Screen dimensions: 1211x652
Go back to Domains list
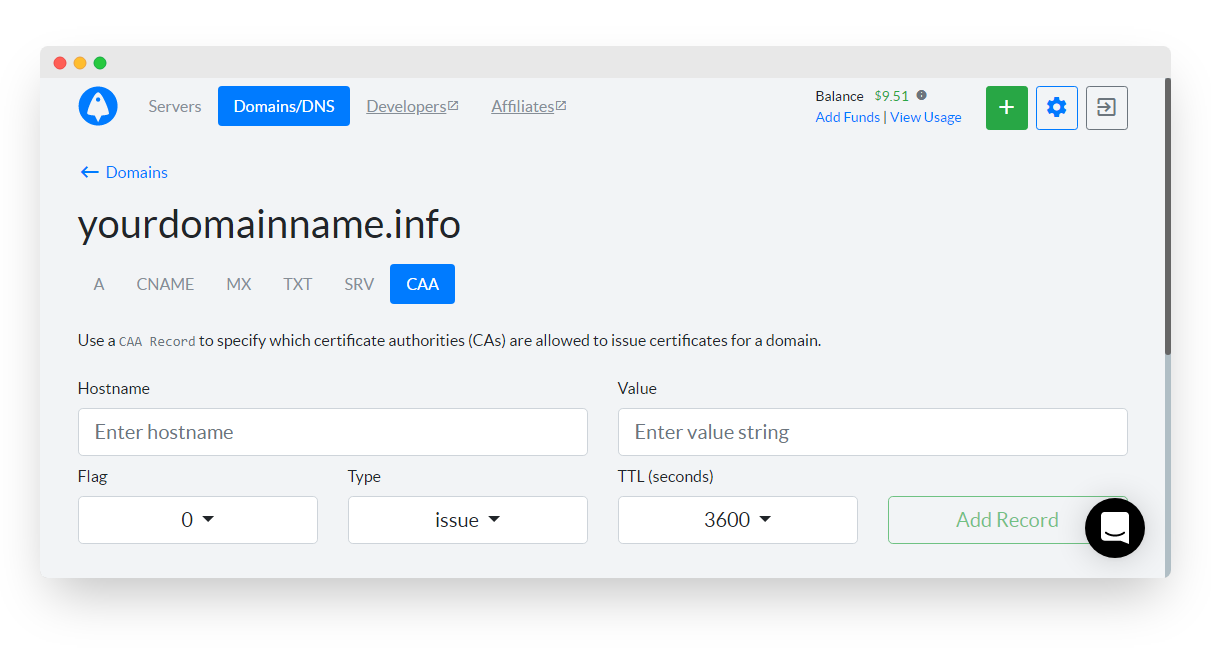click(x=124, y=172)
